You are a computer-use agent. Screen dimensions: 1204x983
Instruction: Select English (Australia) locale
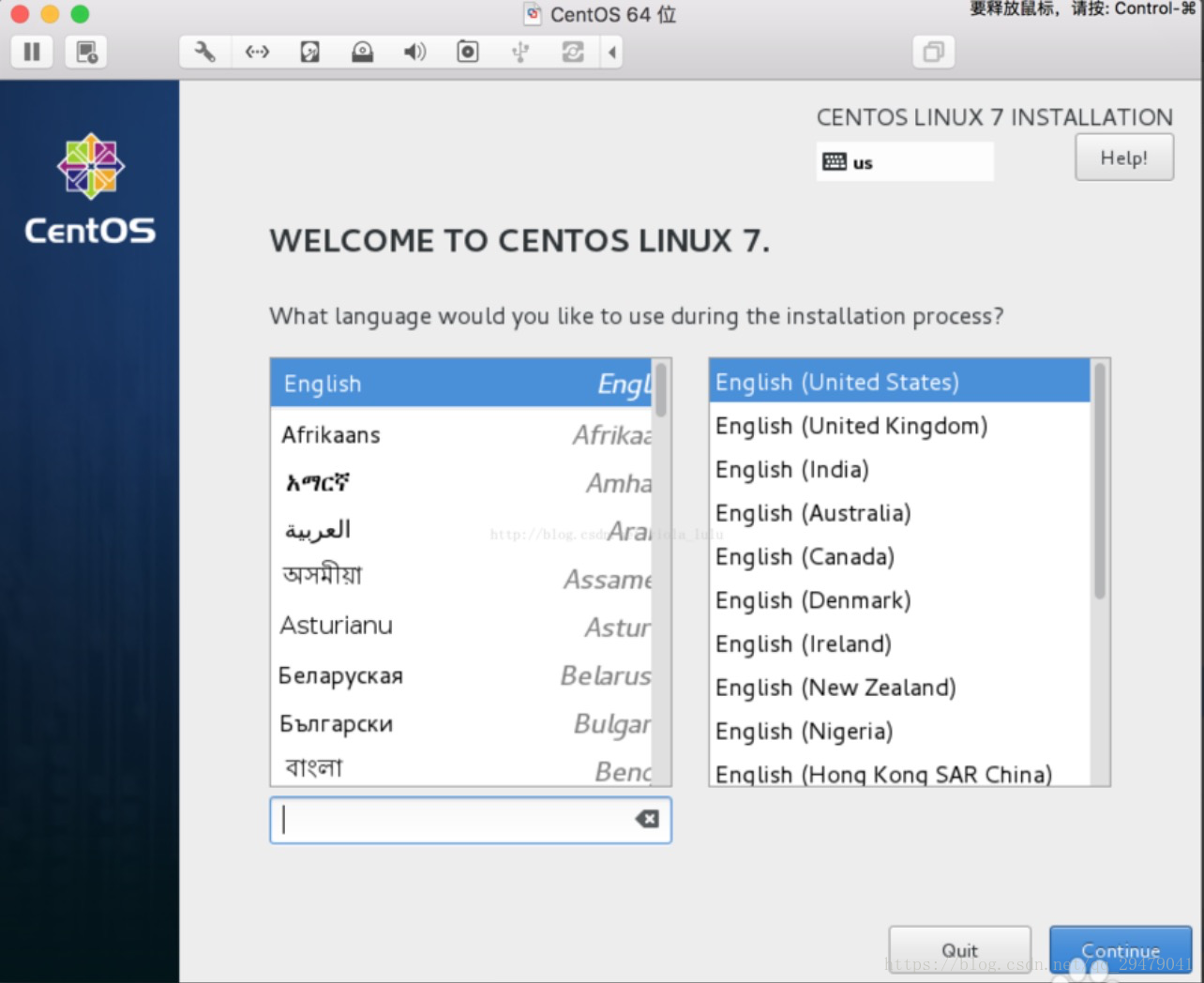[x=899, y=513]
